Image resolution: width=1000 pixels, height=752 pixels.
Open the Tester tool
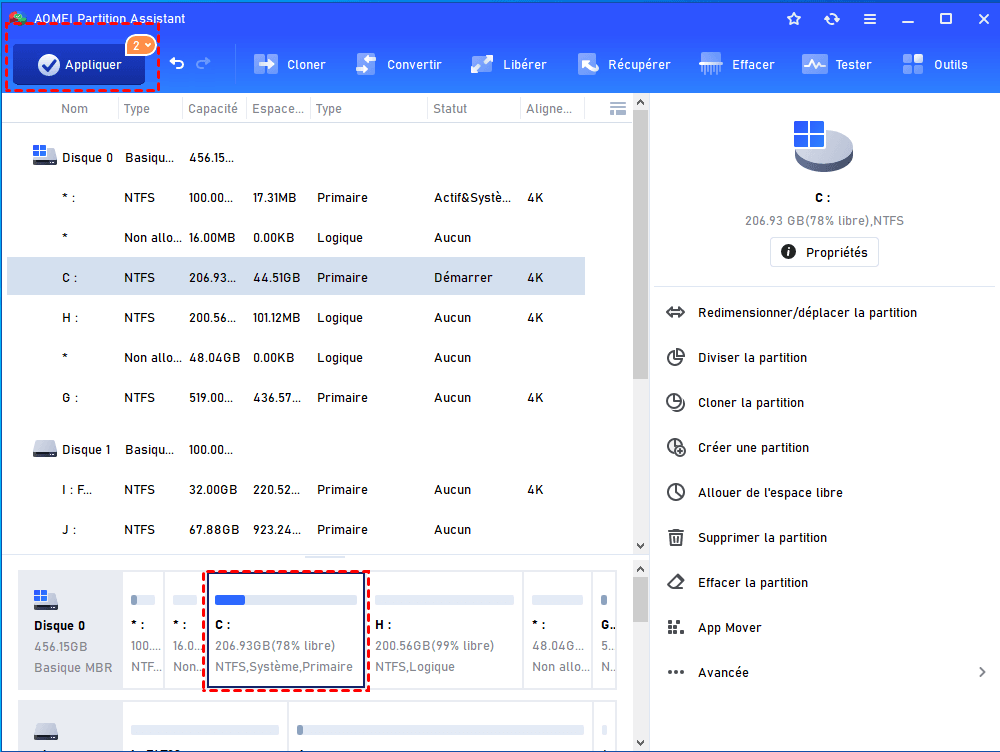tap(836, 64)
